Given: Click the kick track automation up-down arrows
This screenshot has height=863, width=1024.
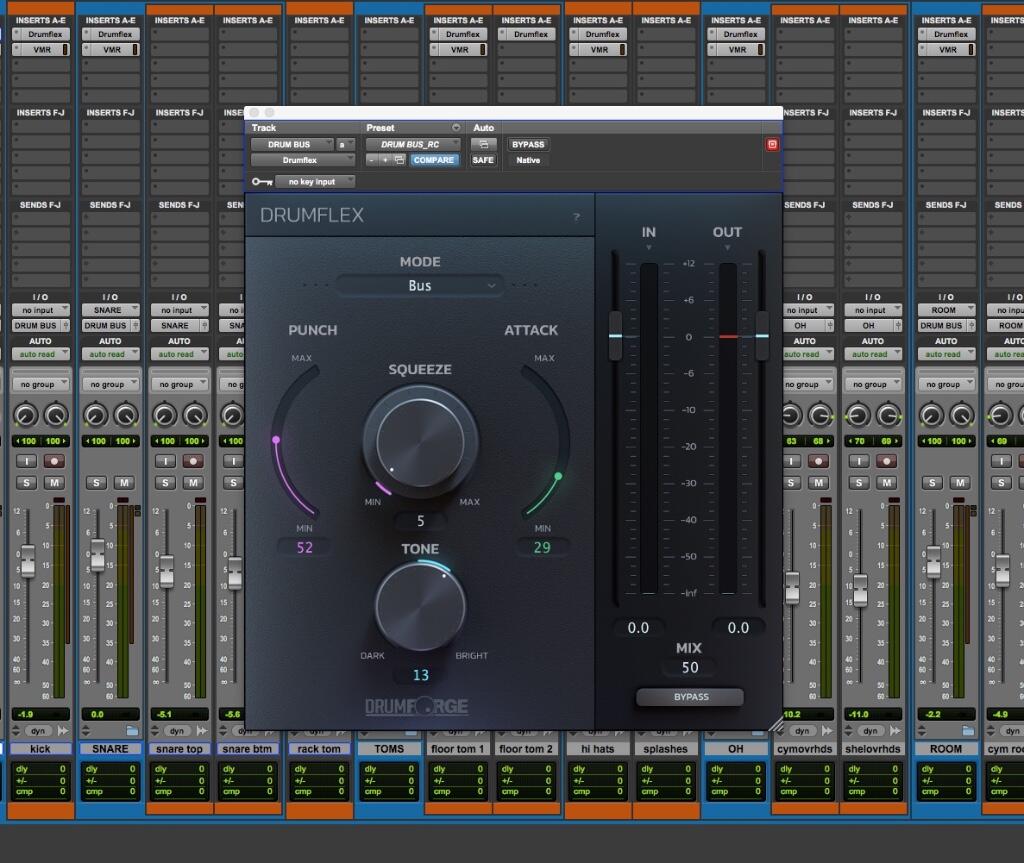Looking at the screenshot, I should tap(16, 730).
